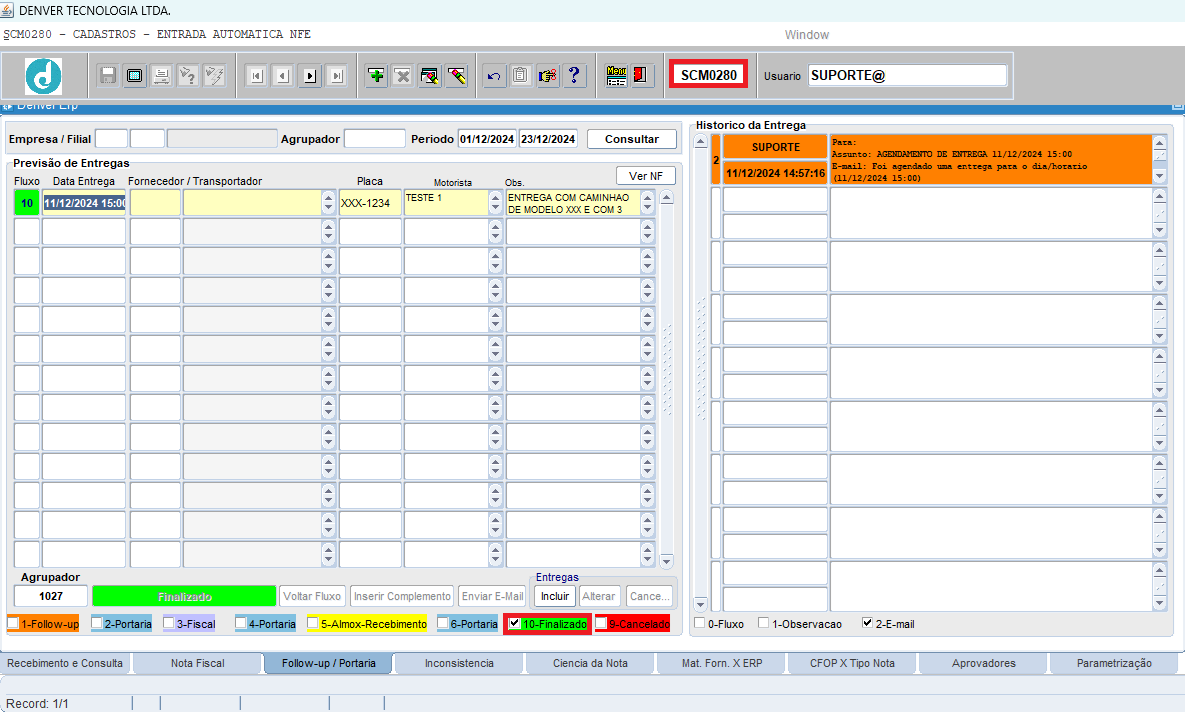Click the undo arrow toolbar icon

(x=493, y=76)
